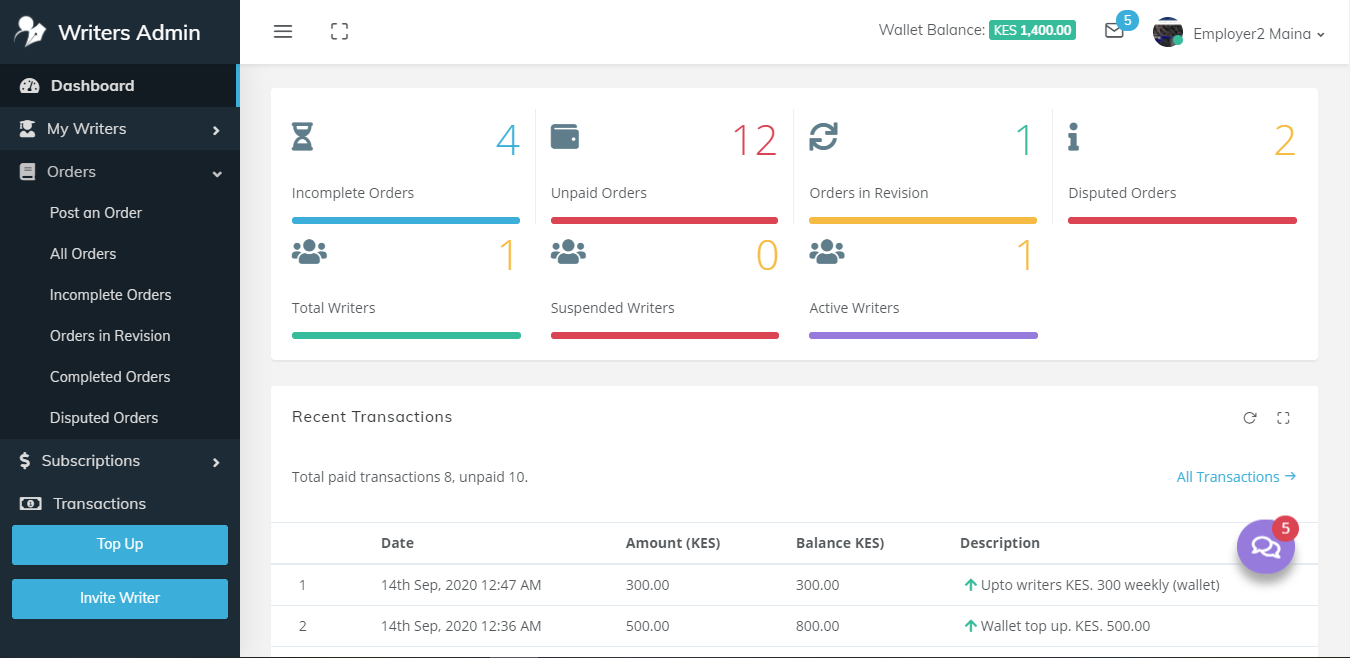This screenshot has width=1350, height=658.
Task: Click the Invite Writer button
Action: [x=120, y=599]
